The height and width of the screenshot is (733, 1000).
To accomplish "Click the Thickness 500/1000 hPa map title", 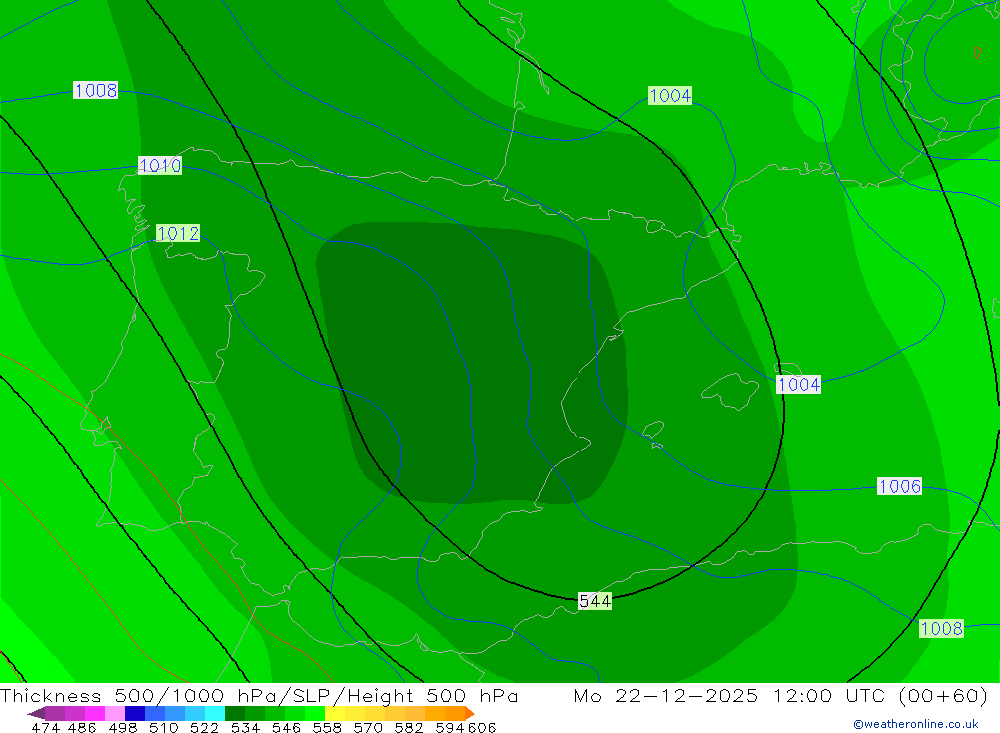I will click(259, 695).
